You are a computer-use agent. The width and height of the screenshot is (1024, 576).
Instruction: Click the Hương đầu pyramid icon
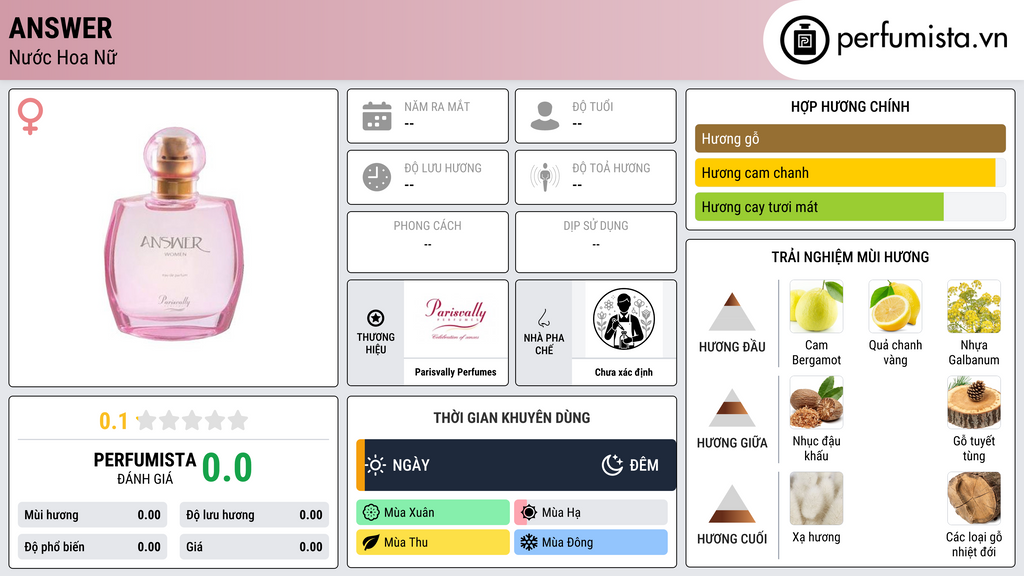tap(732, 312)
